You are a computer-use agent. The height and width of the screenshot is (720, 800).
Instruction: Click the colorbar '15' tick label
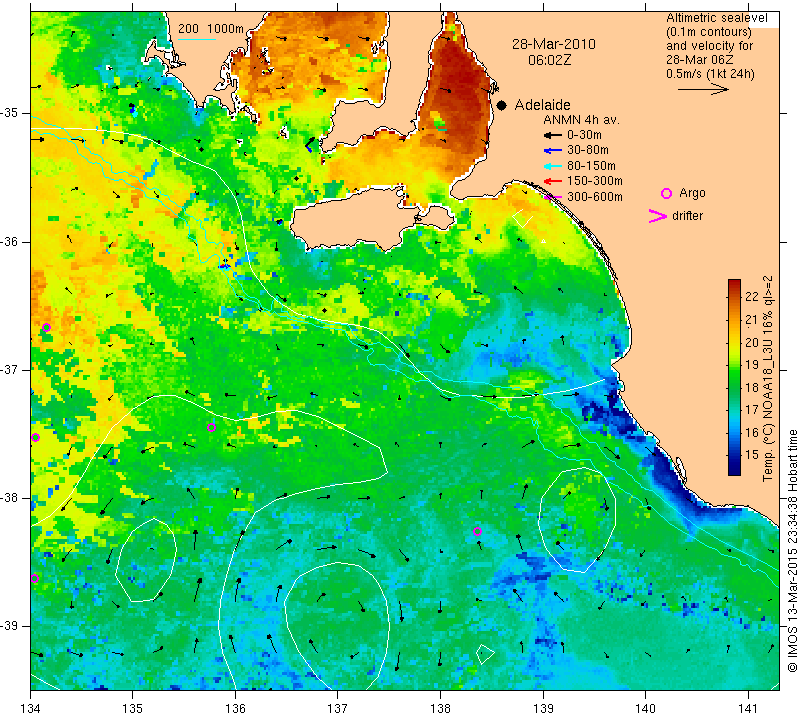752,455
